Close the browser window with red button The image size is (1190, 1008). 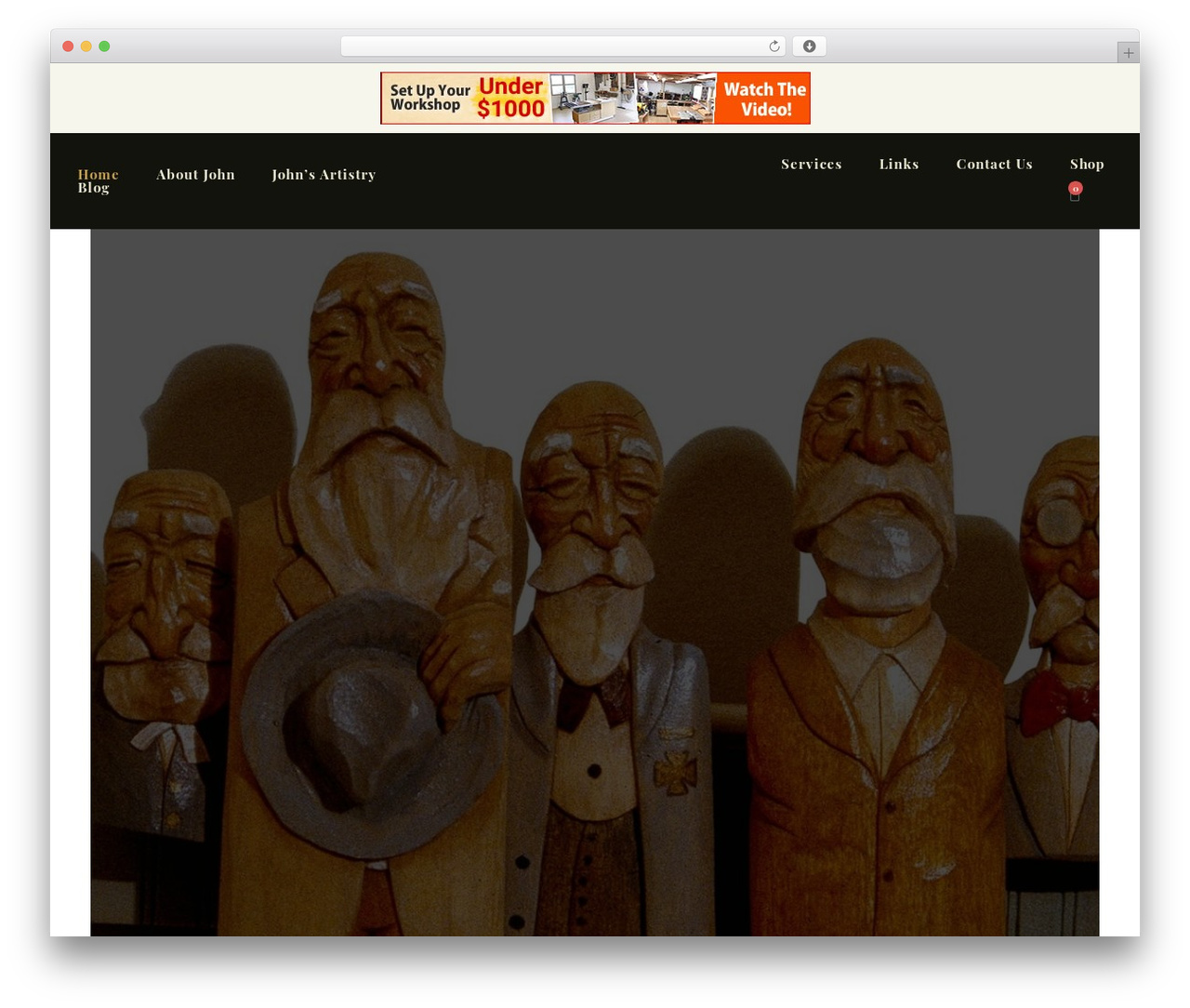[68, 46]
